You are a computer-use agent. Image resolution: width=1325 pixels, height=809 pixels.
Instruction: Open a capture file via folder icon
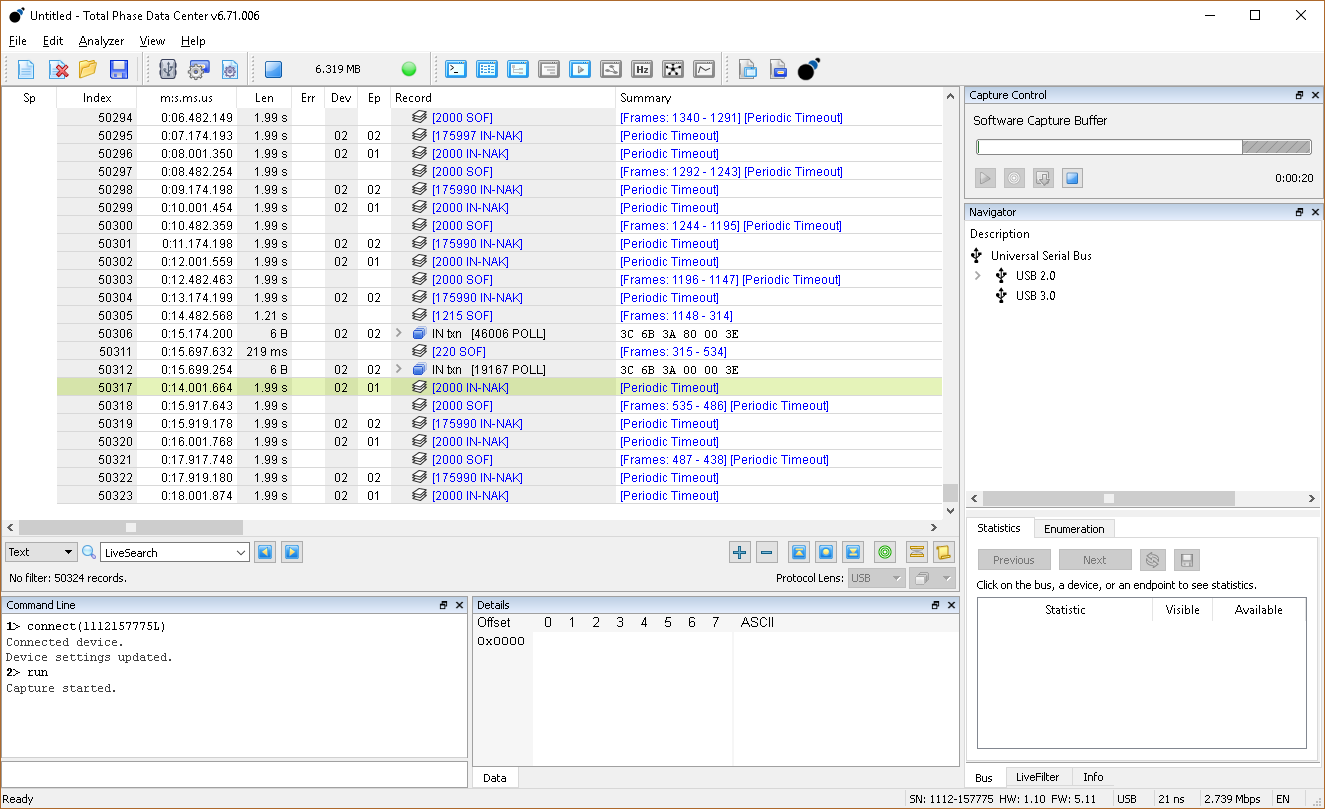point(88,69)
